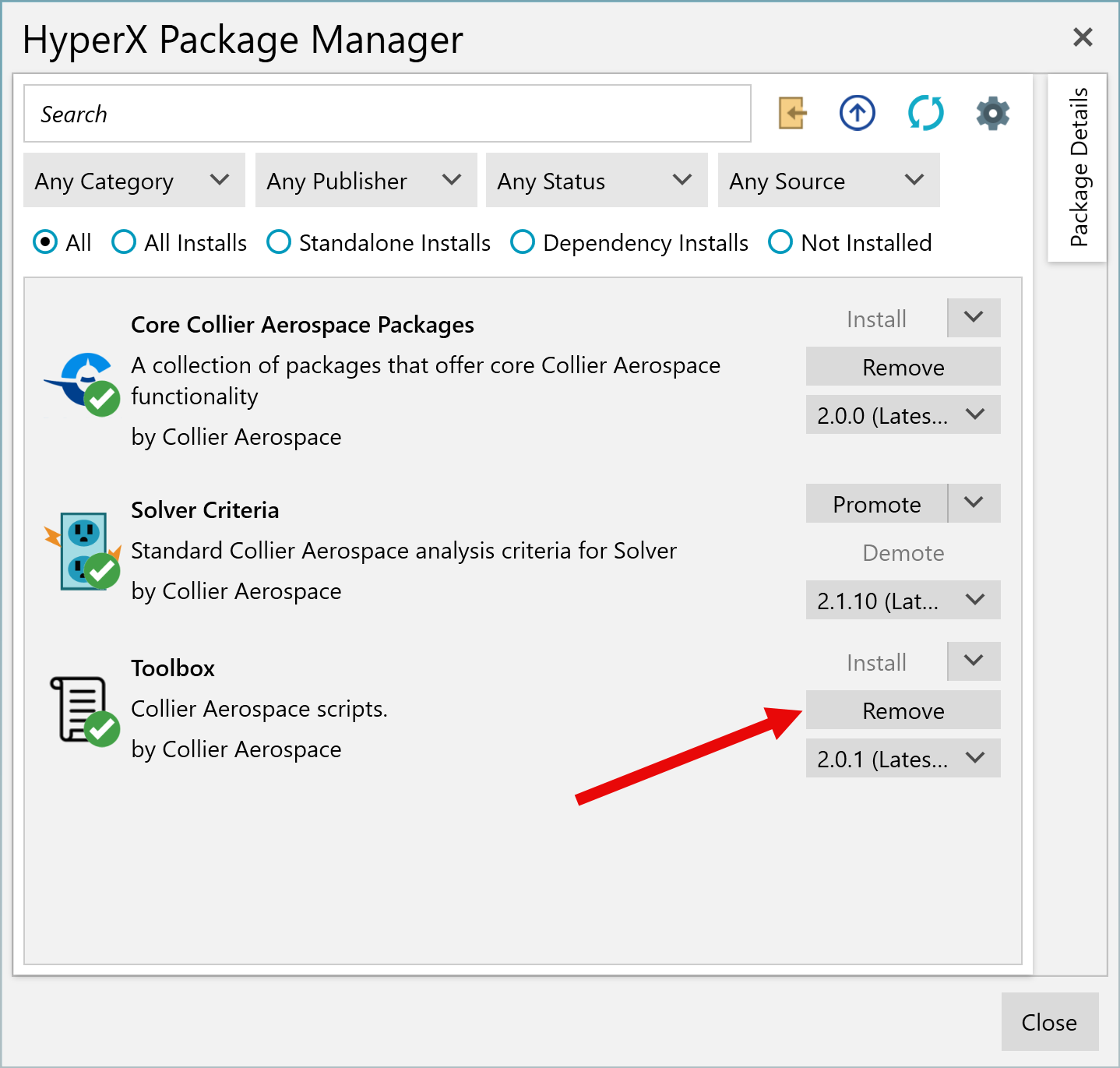Click the Close button
Viewport: 1120px width, 1068px height.
[1050, 1021]
